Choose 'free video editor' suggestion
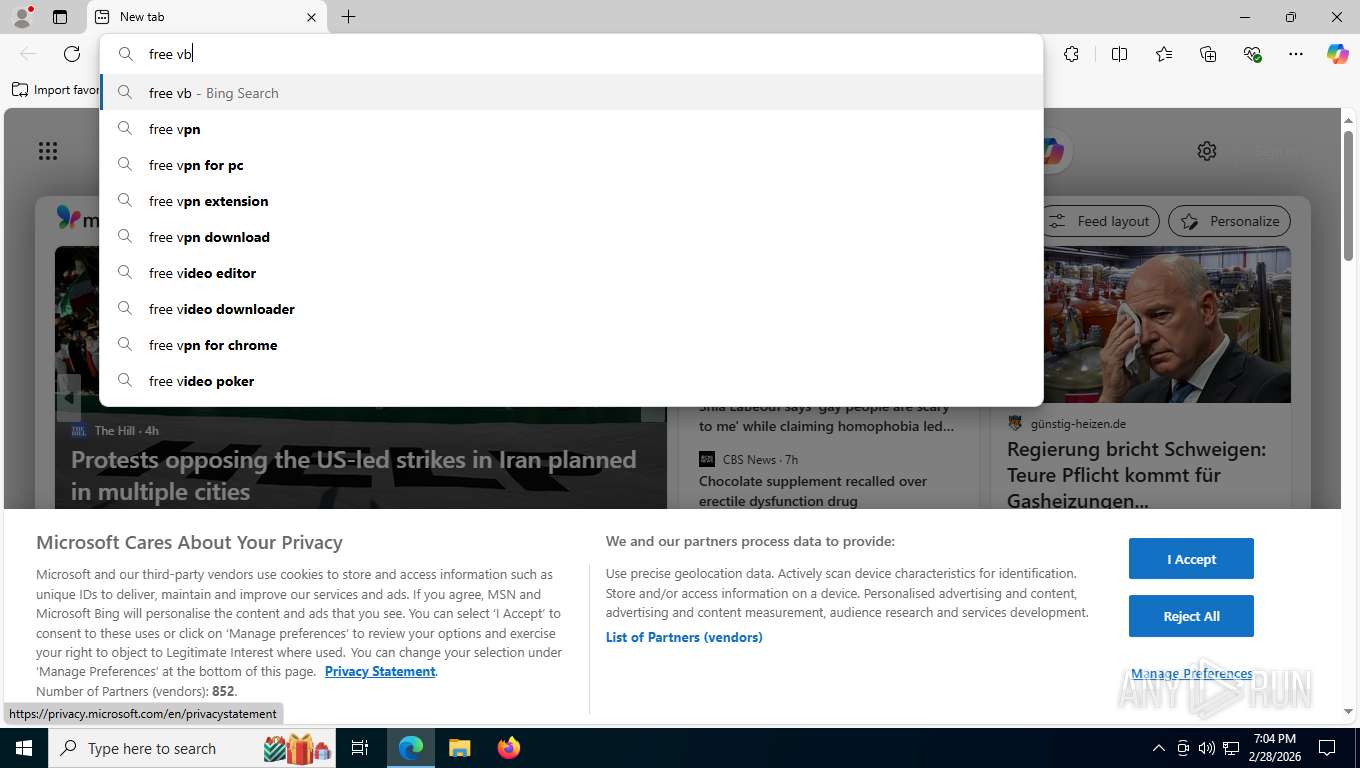 (x=571, y=273)
